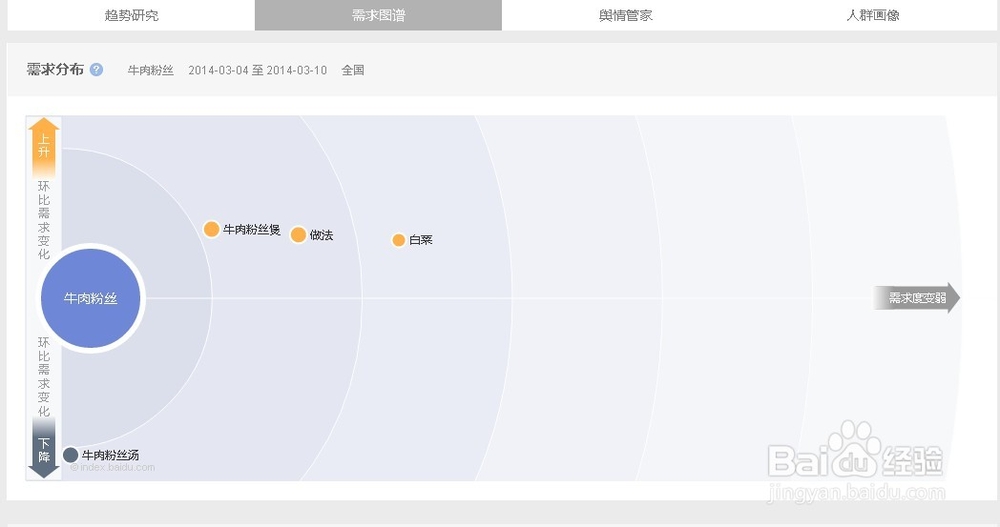1000x527 pixels.
Task: Select the date range 2014-03-04 至 2014-03-10
Action: coord(258,70)
